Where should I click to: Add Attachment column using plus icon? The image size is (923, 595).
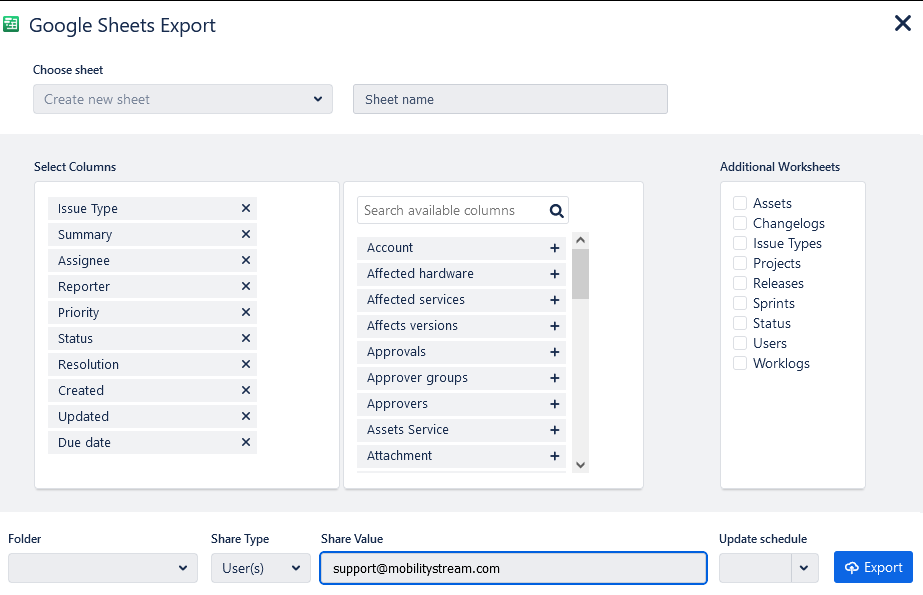[555, 456]
